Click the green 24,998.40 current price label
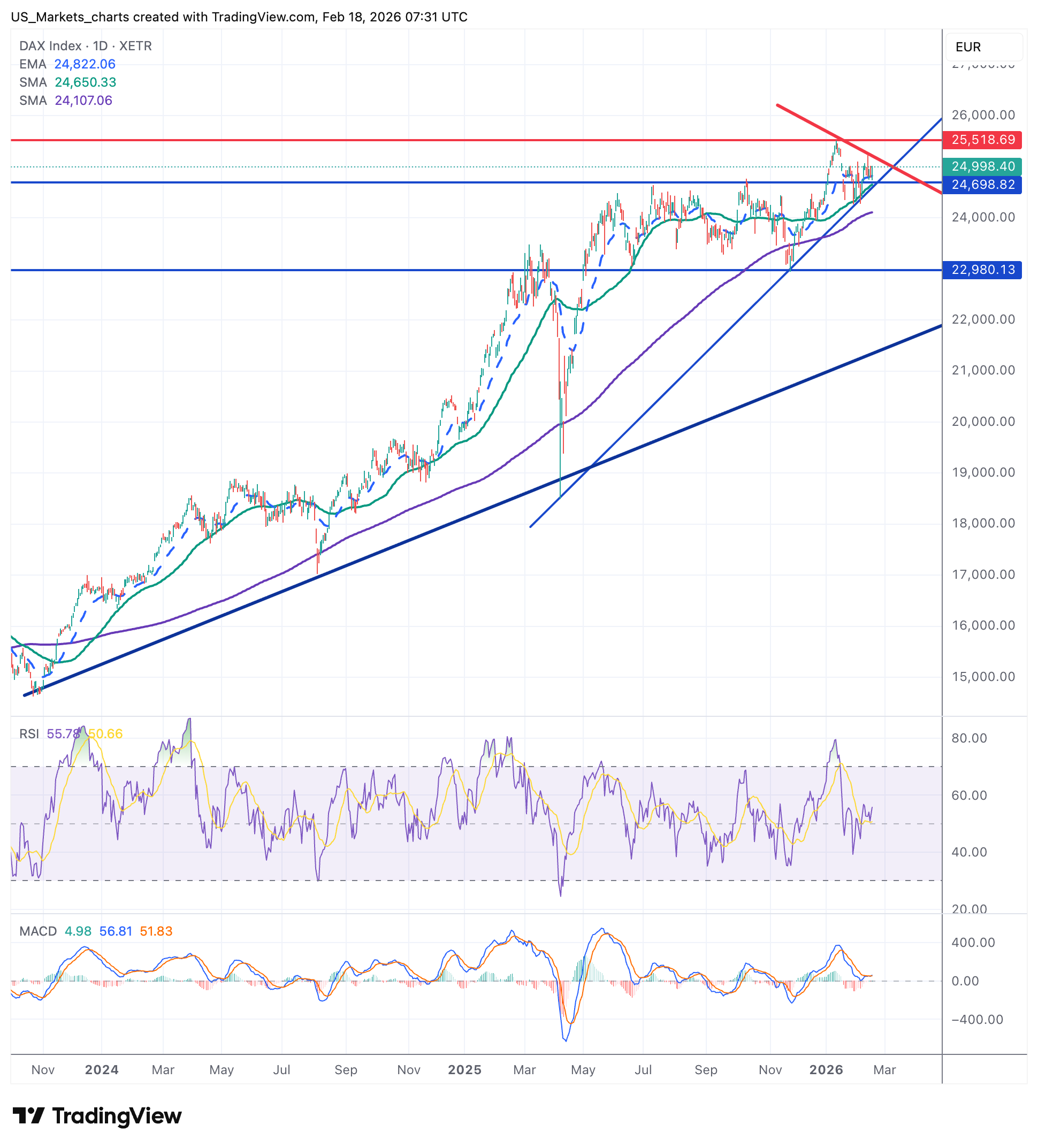1038x1148 pixels. pos(982,166)
